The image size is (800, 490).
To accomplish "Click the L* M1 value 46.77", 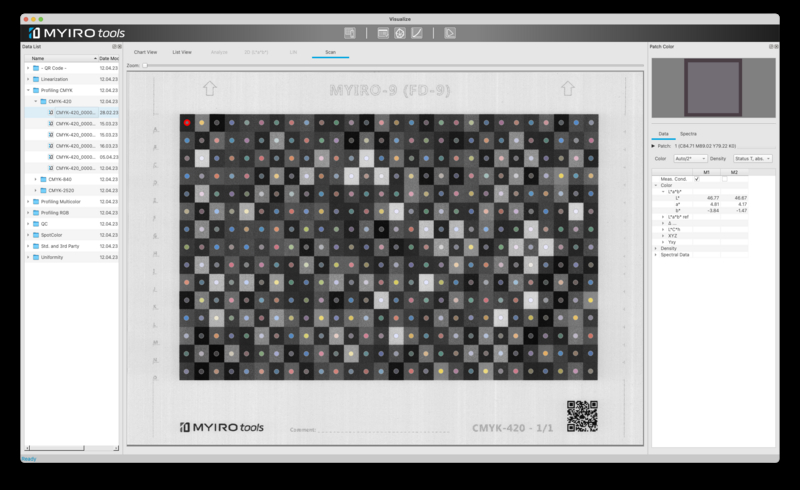I will (x=713, y=198).
